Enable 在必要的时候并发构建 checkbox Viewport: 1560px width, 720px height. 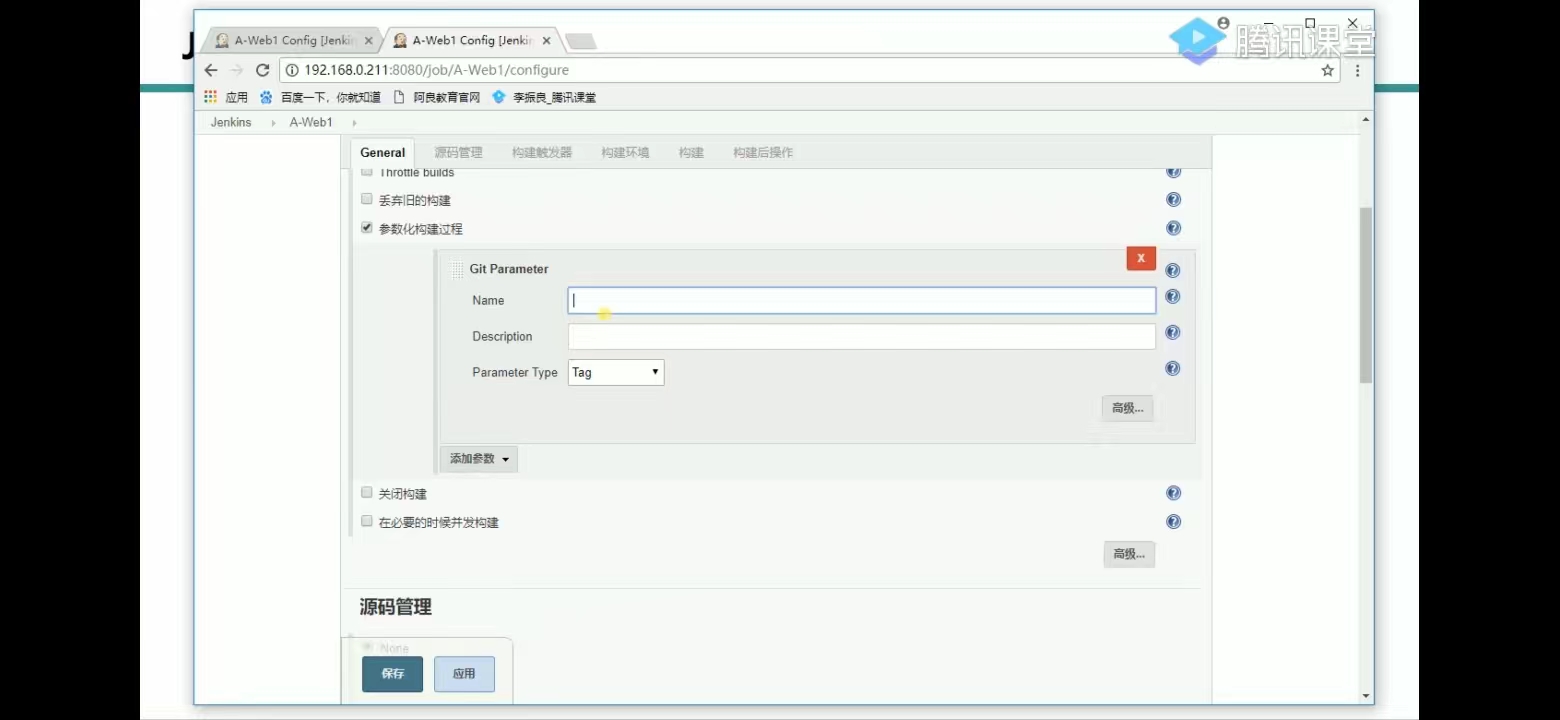[367, 521]
